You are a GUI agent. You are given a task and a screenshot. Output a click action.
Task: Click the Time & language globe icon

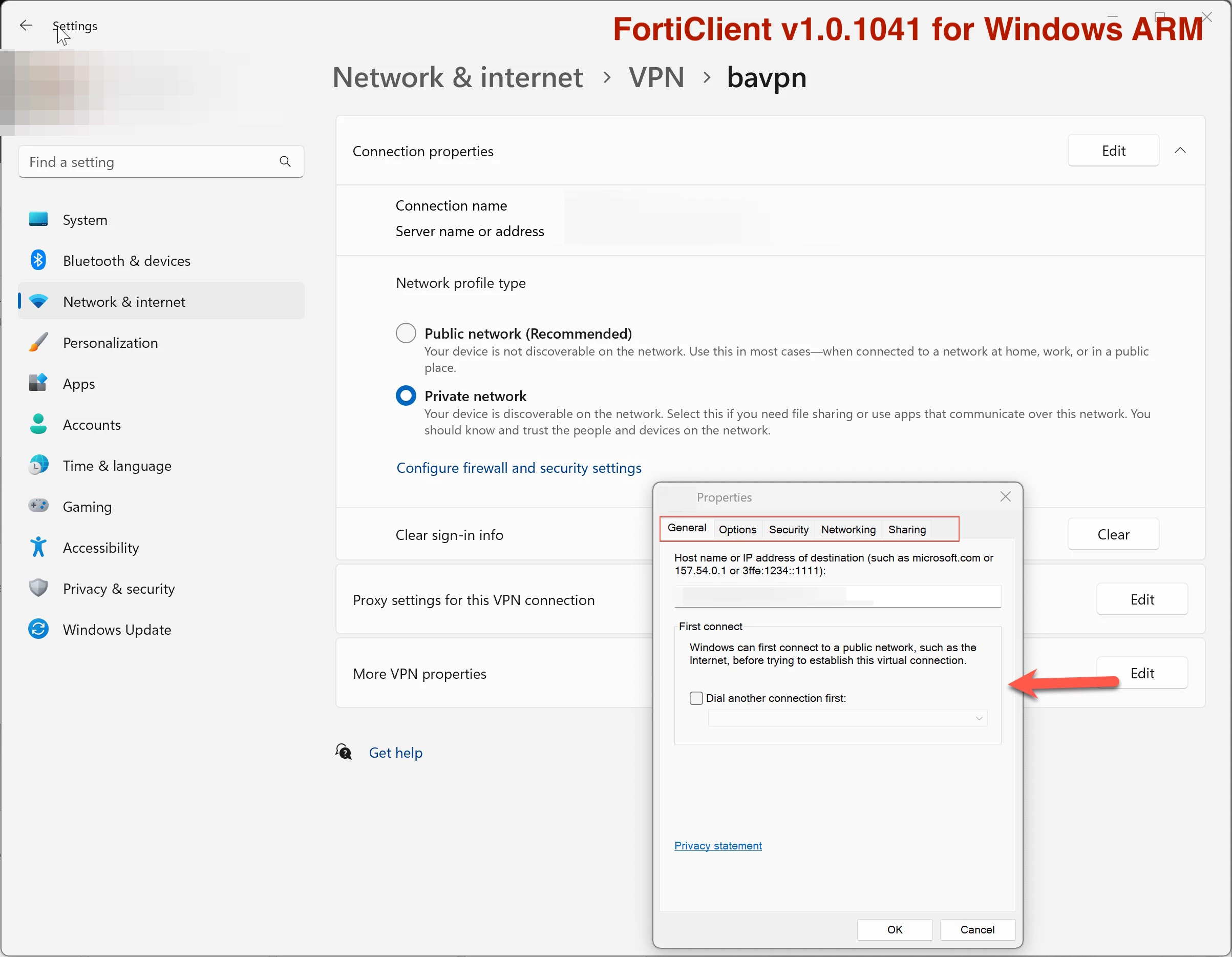(x=38, y=465)
